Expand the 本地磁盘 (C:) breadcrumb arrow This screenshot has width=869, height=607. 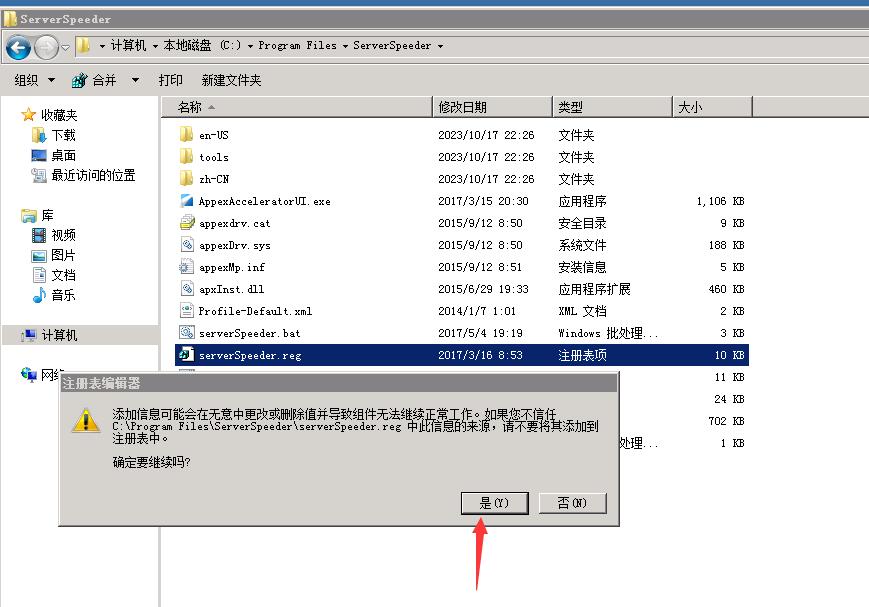click(251, 46)
